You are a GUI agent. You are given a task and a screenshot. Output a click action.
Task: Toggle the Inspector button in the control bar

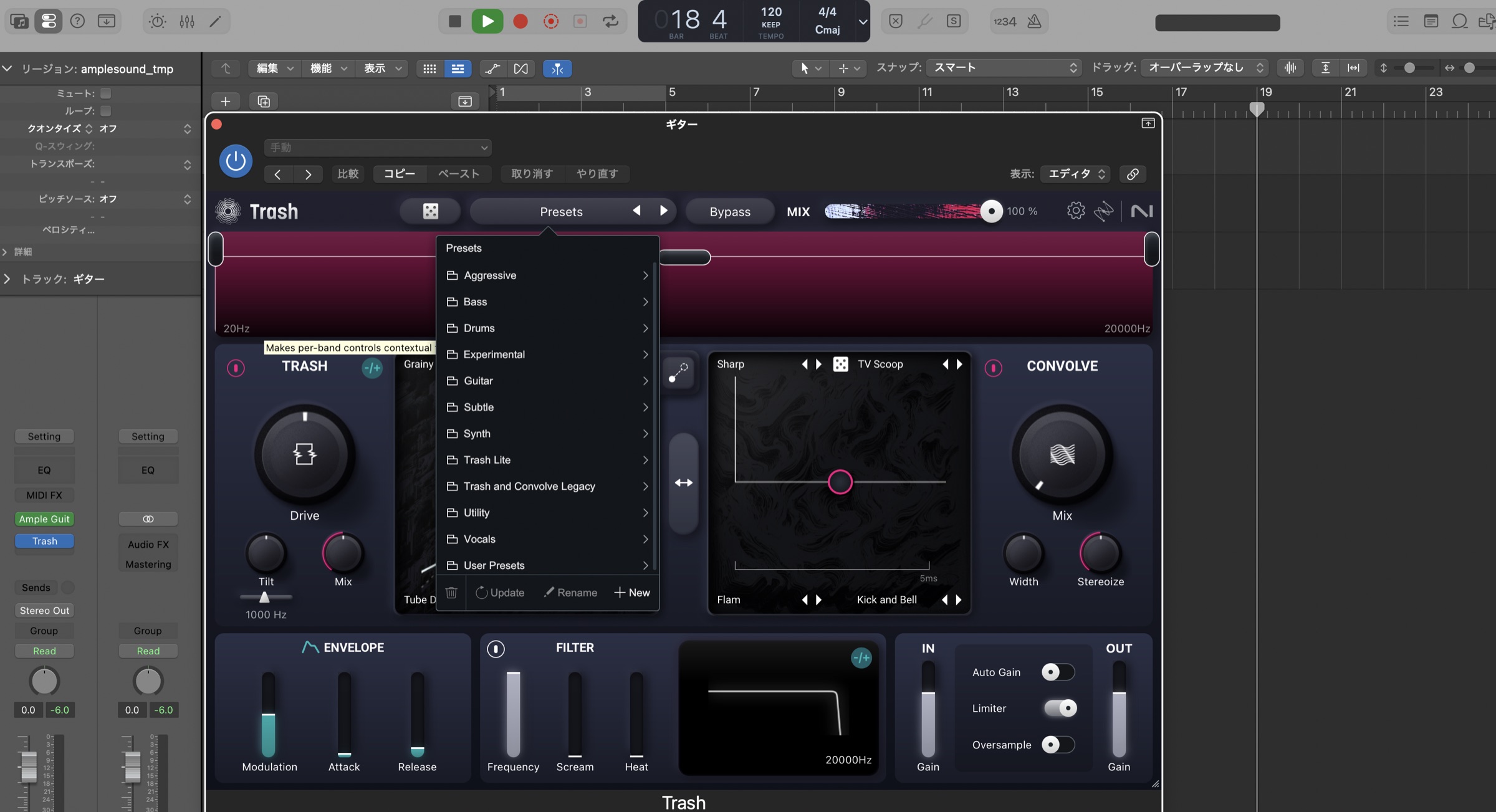tap(48, 21)
